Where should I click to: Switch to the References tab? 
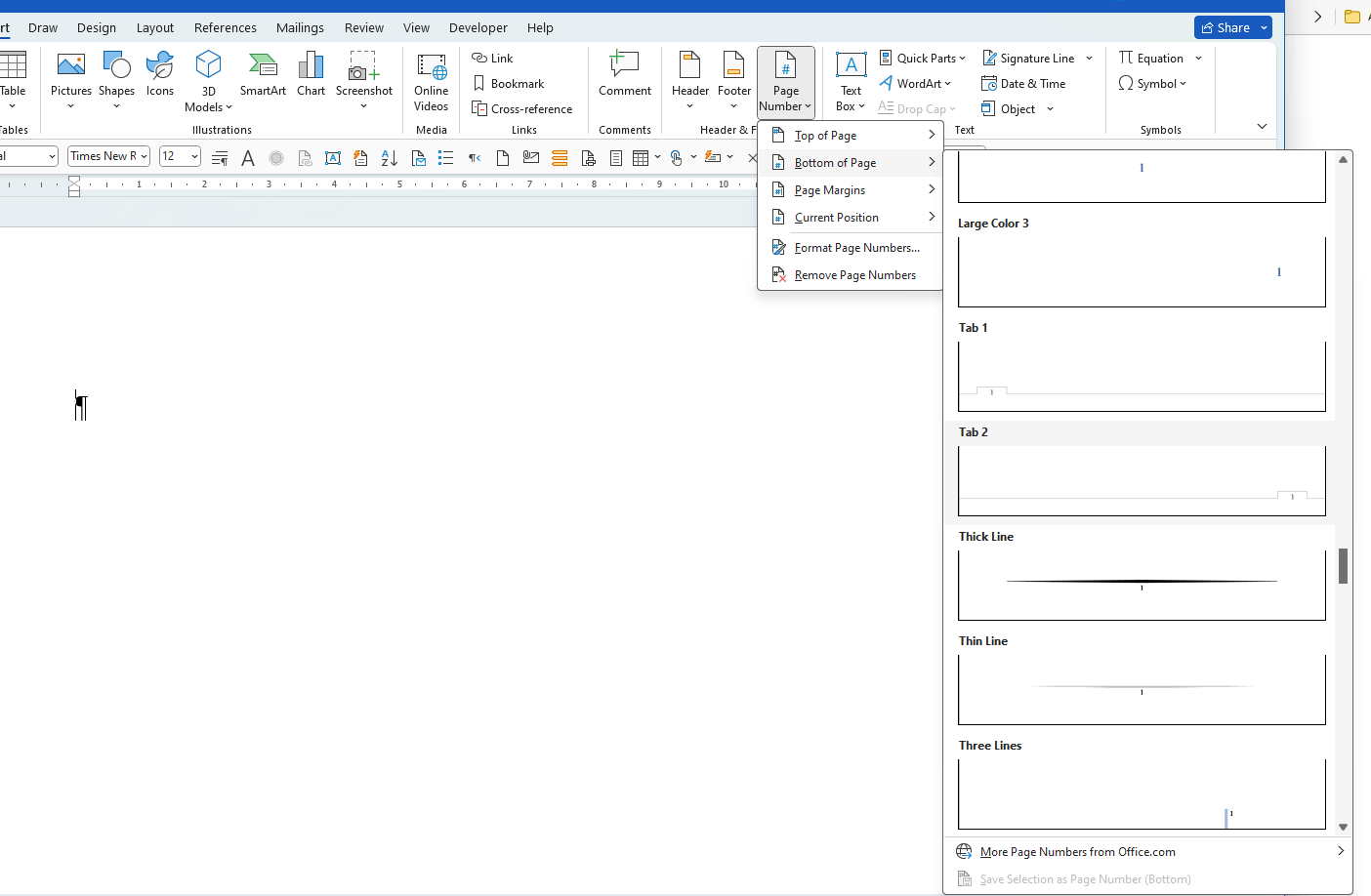[x=226, y=27]
